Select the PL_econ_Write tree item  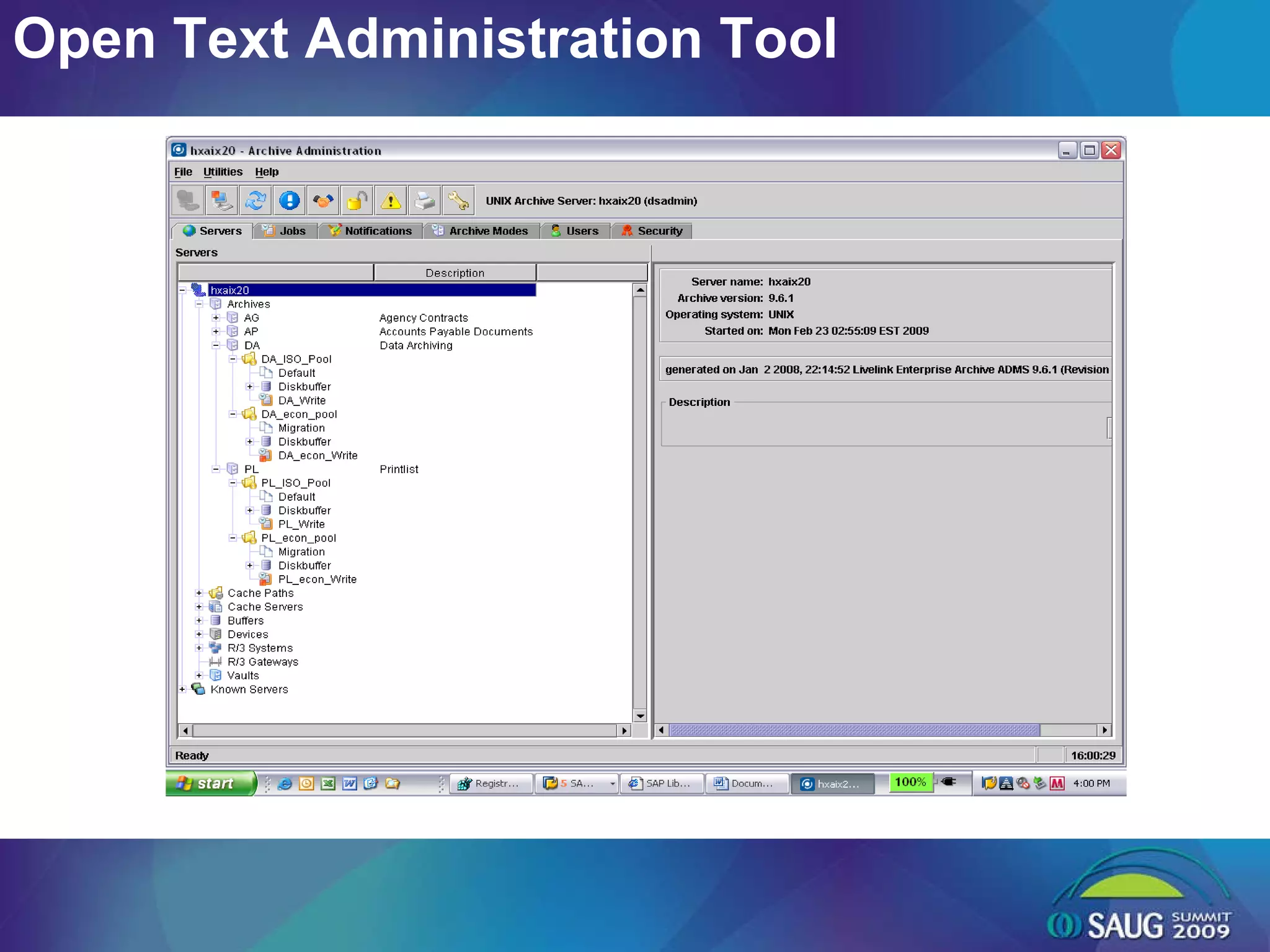pos(317,580)
